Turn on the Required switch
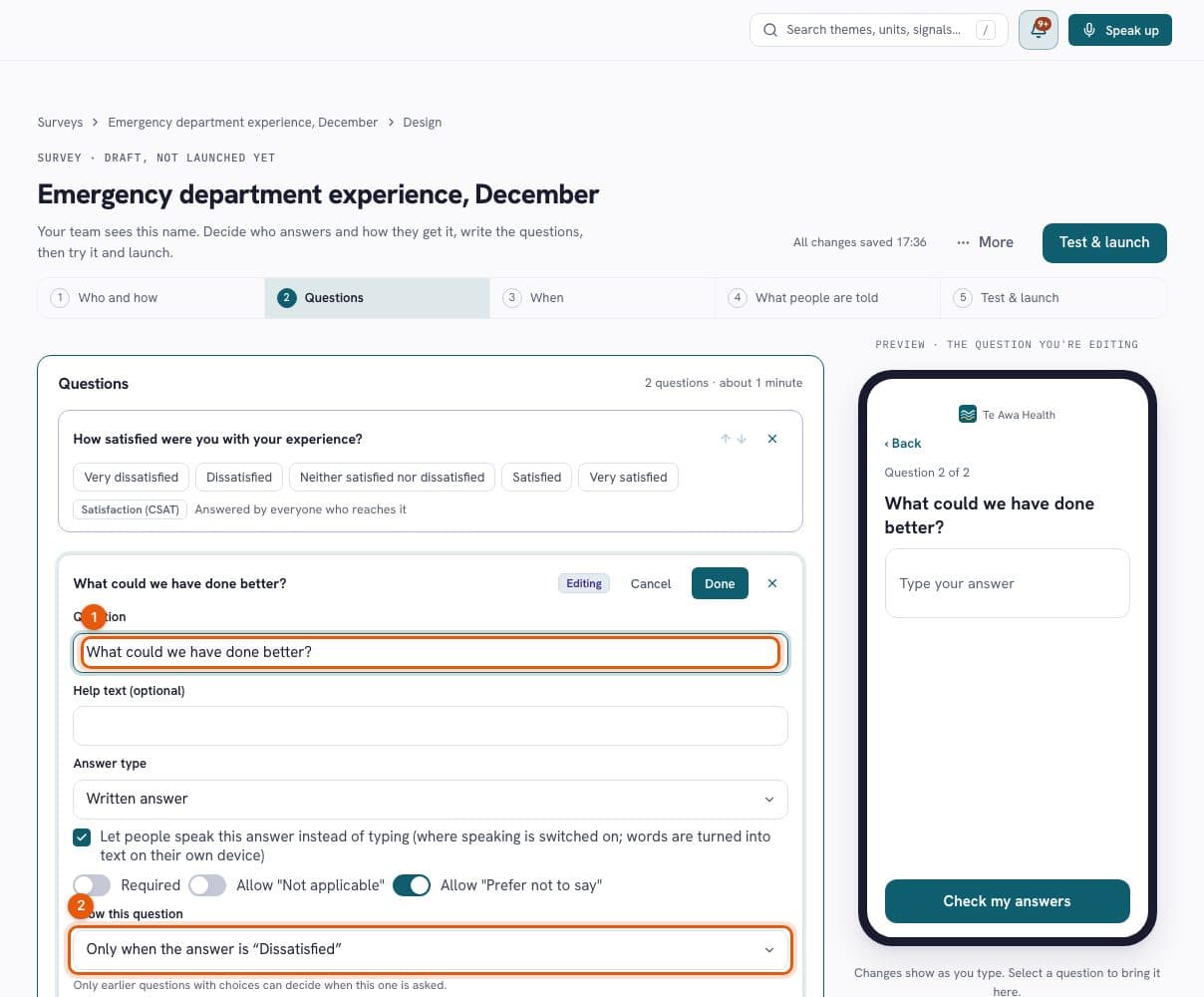This screenshot has width=1204, height=997. point(92,885)
